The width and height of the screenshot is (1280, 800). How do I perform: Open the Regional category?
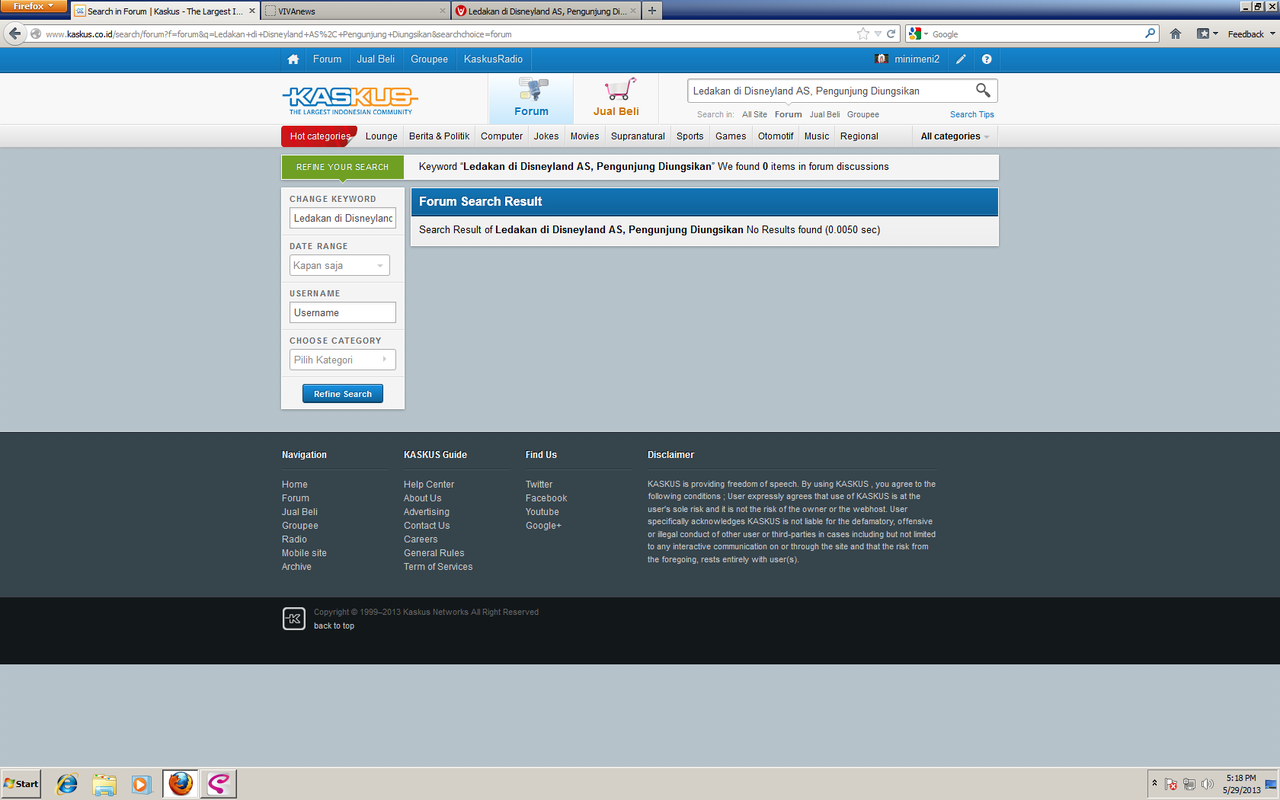pos(859,136)
